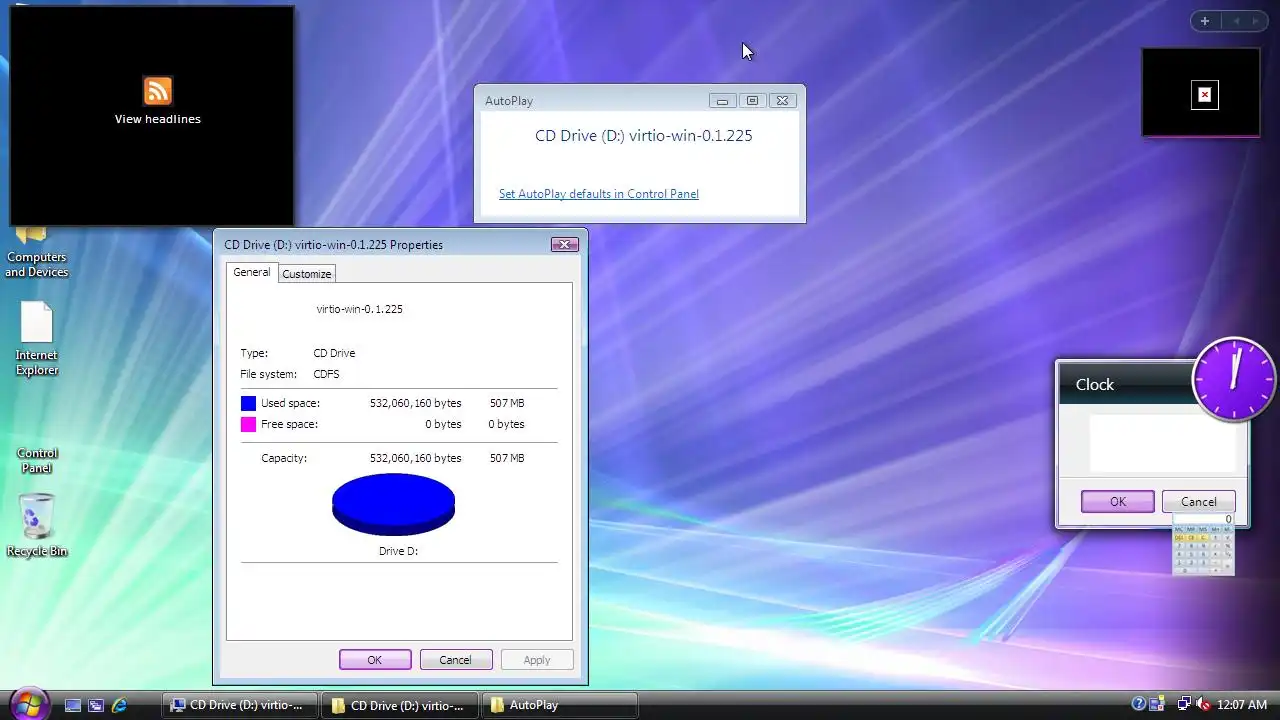Click the purple analog clock gadget
The width and height of the screenshot is (1280, 720).
pos(1235,379)
